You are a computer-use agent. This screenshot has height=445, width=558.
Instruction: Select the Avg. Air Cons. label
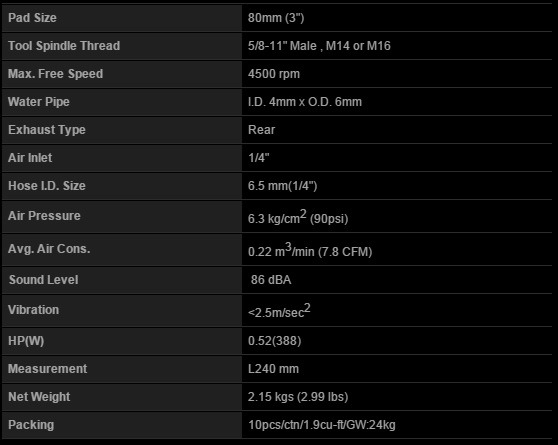point(49,249)
